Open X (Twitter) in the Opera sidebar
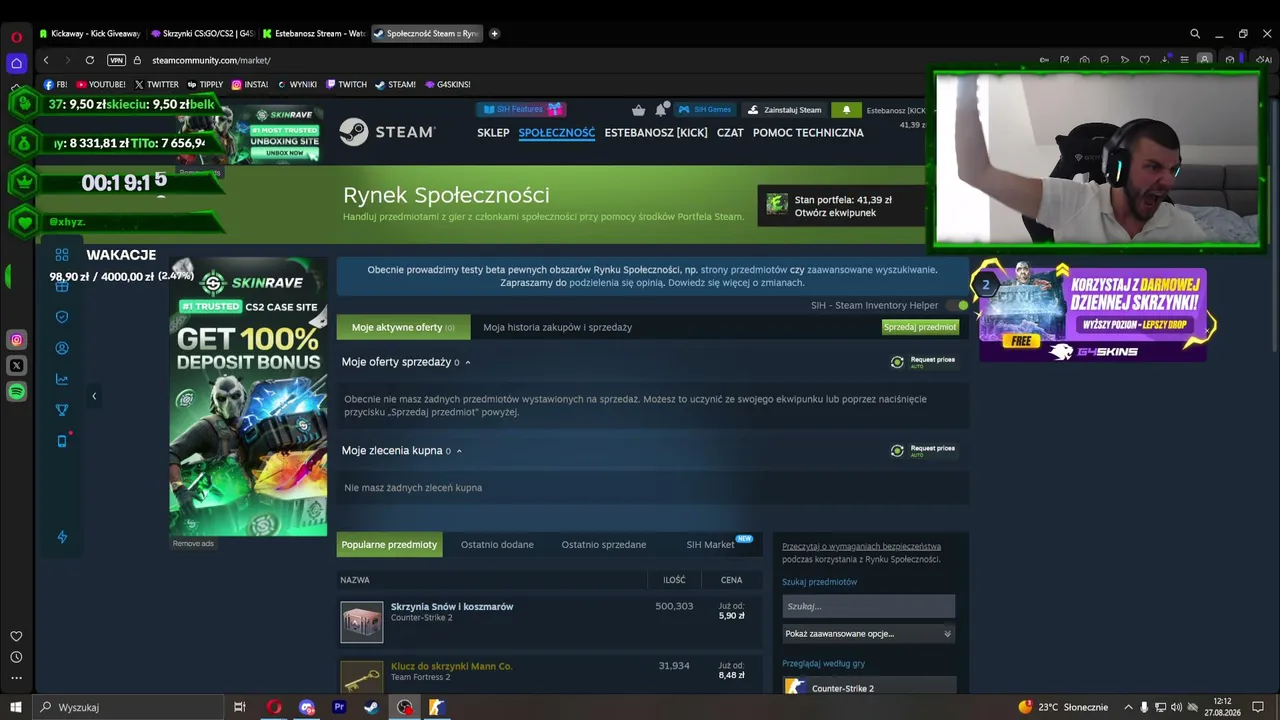 16,366
